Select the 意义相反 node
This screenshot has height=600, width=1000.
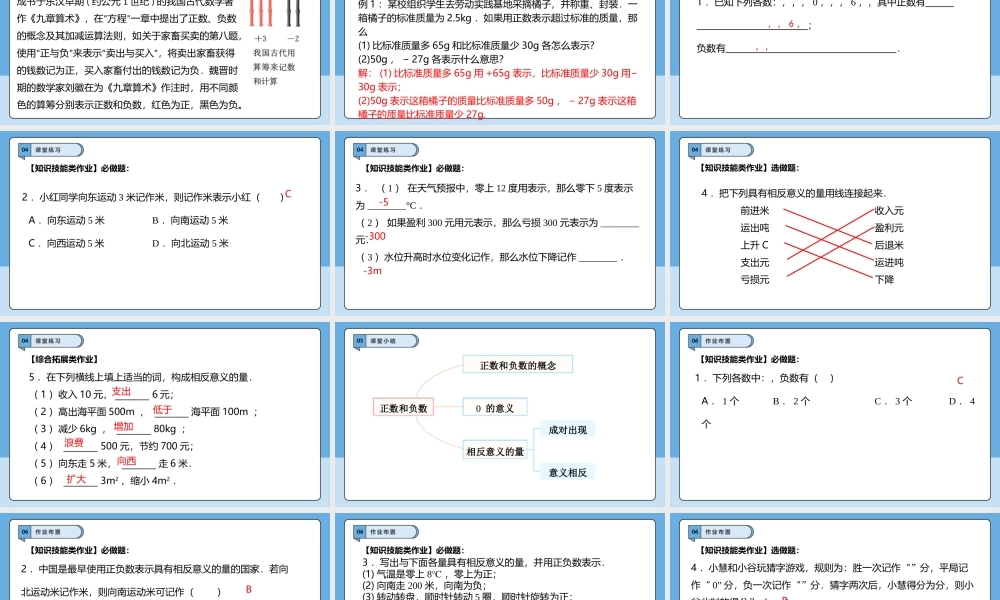point(568,472)
